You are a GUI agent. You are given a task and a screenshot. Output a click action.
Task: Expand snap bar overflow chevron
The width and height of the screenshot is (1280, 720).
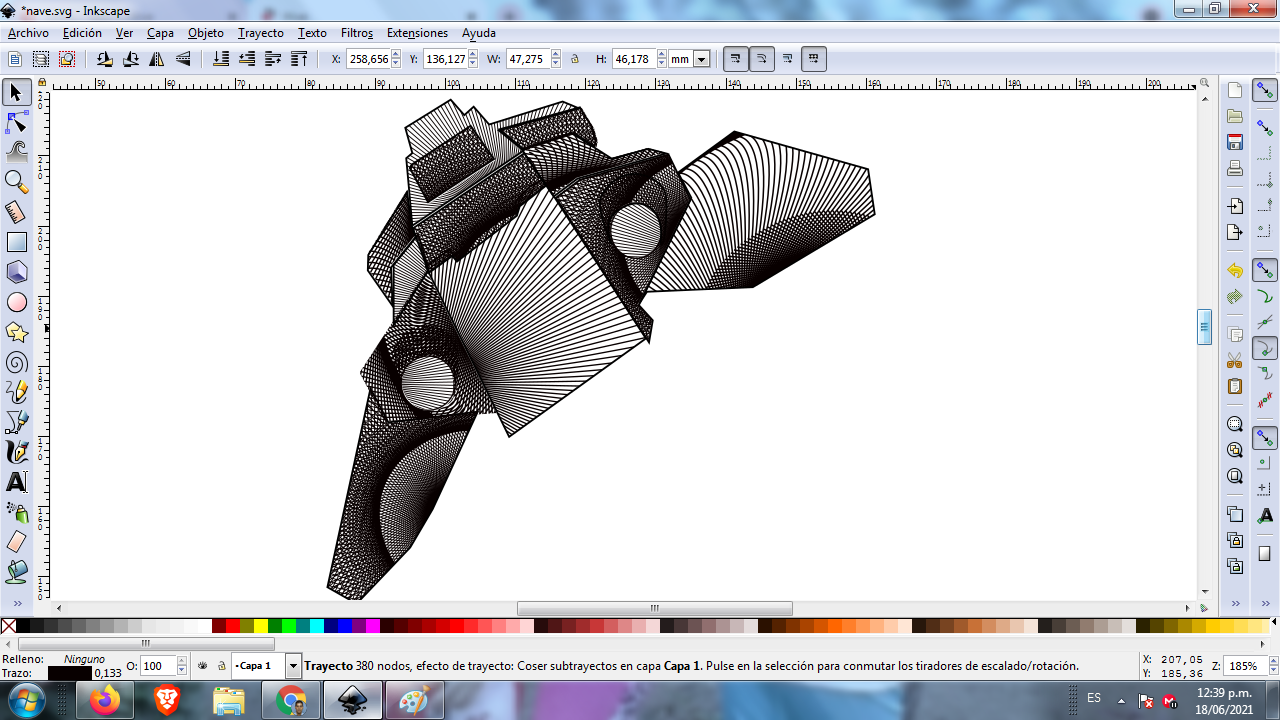[x=1265, y=603]
